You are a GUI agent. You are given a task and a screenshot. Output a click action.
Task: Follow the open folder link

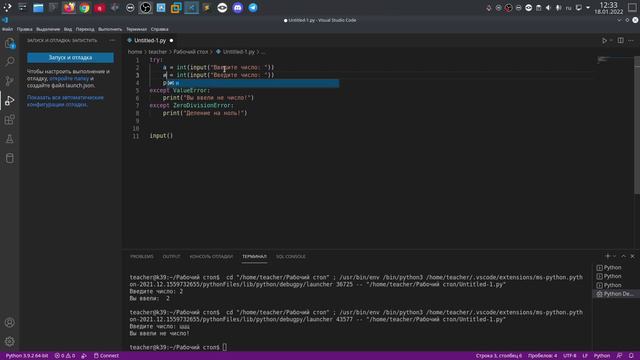[x=69, y=78]
